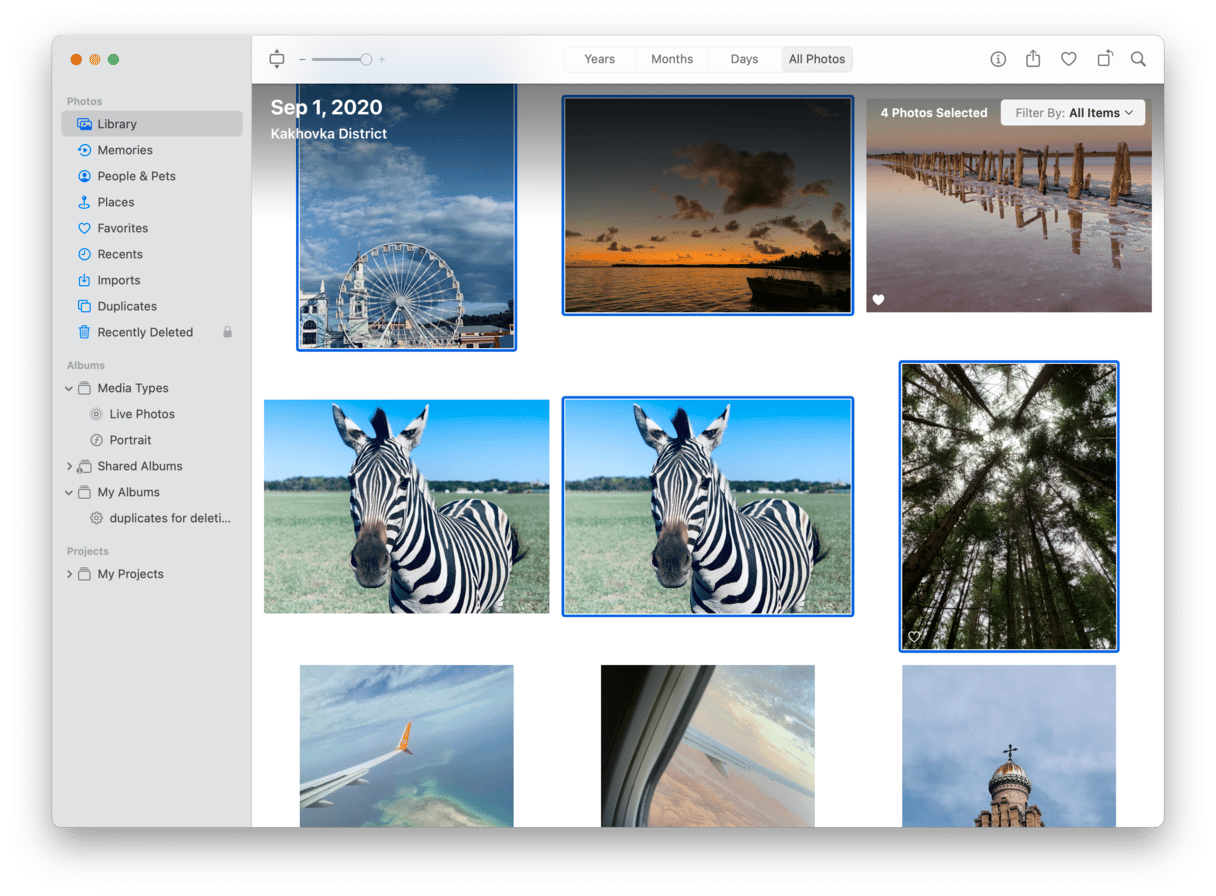Screen dimensions: 1216x896
Task: Expand the Shared Albums group
Action: pyautogui.click(x=69, y=466)
